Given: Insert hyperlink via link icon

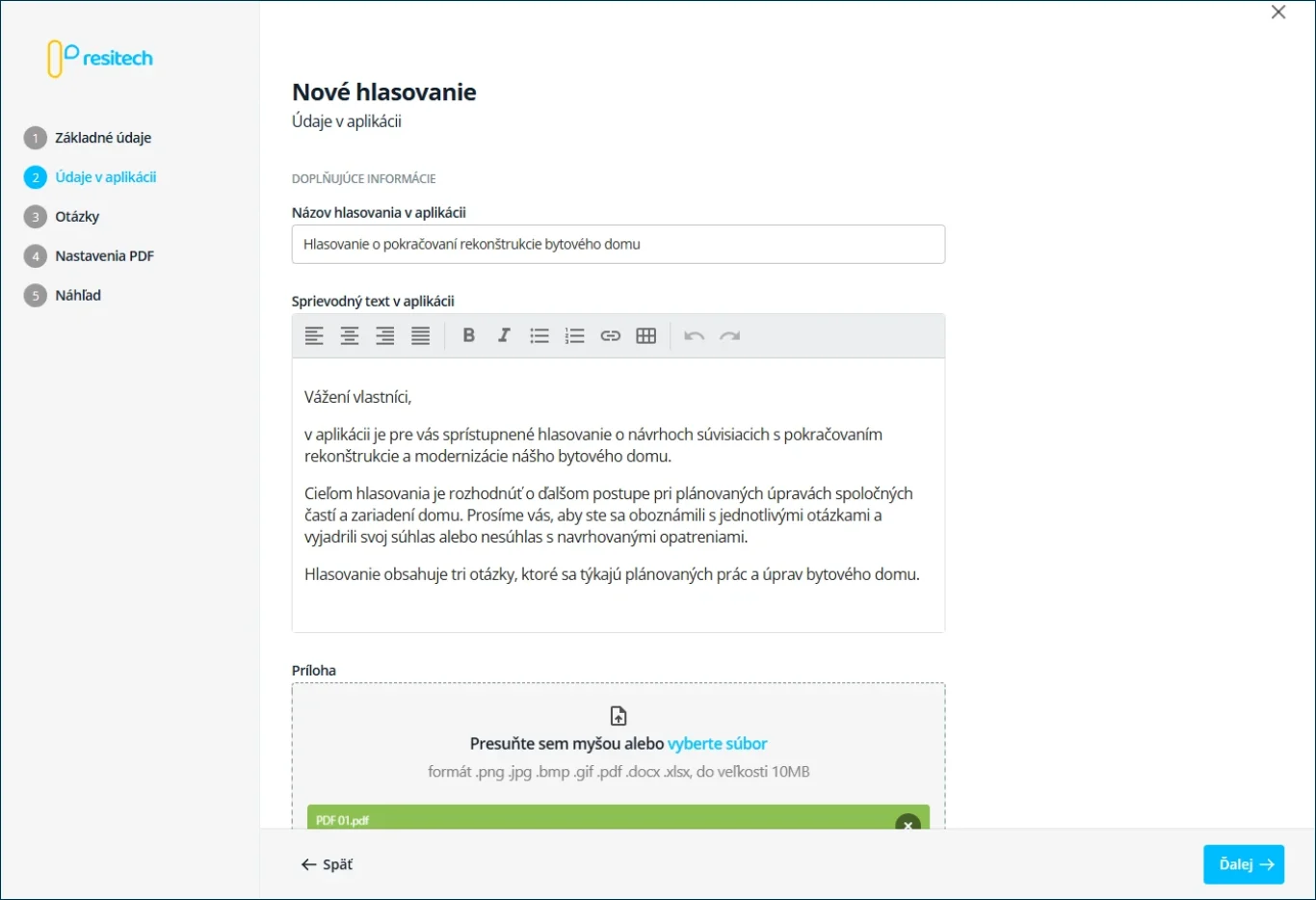Looking at the screenshot, I should click(x=611, y=335).
